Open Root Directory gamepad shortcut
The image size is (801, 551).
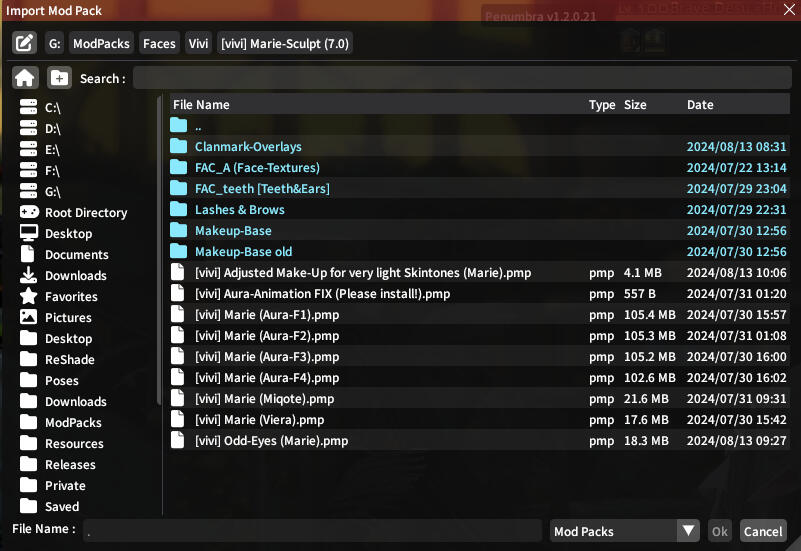click(x=28, y=212)
